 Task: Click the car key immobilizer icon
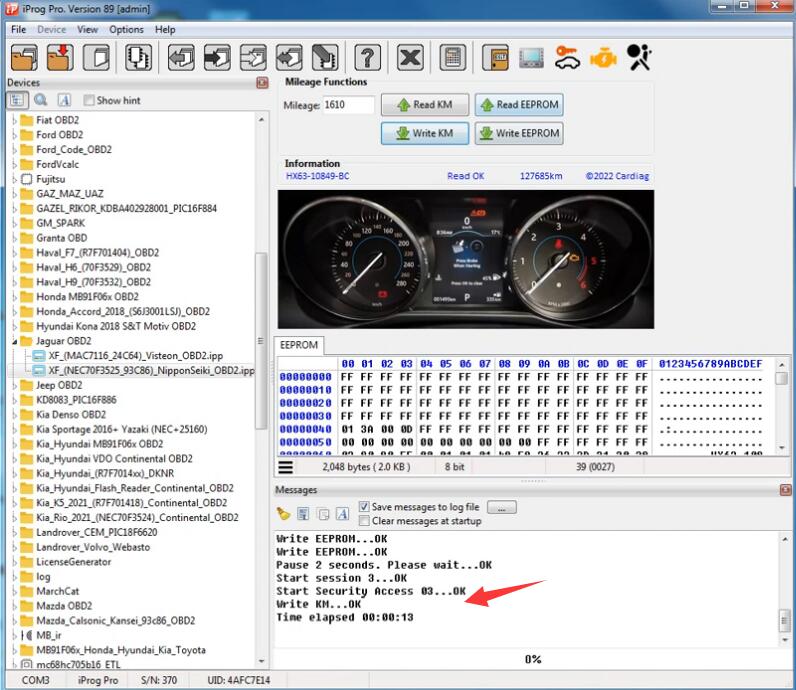(x=567, y=57)
